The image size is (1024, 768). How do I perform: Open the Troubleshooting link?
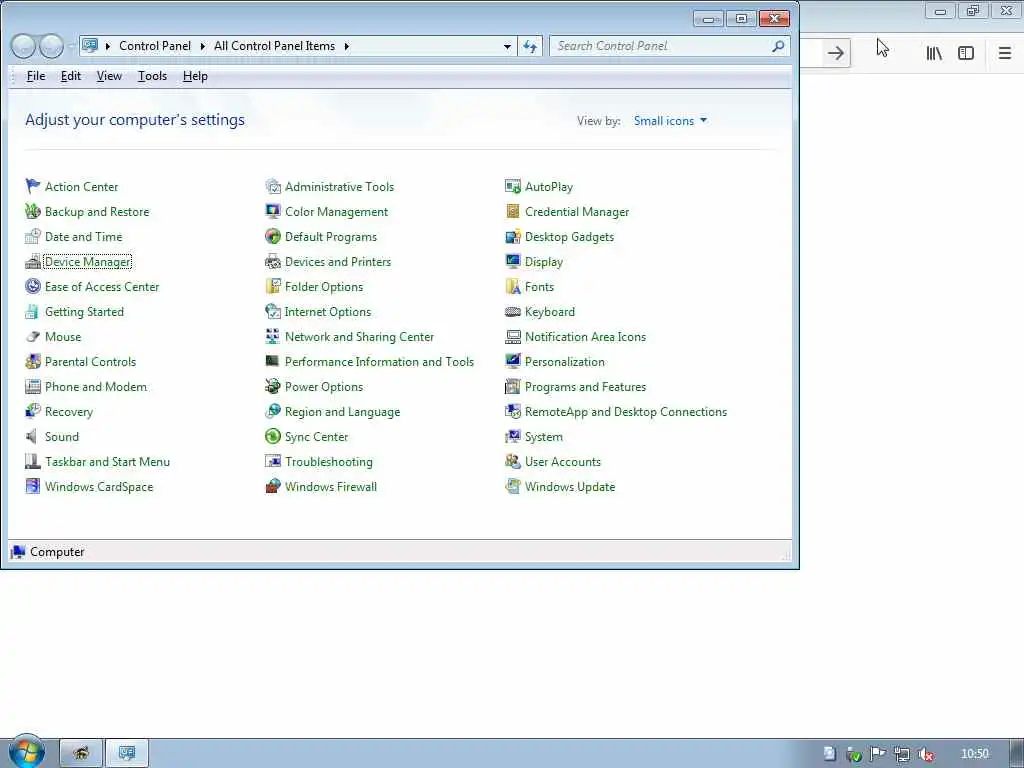328,462
